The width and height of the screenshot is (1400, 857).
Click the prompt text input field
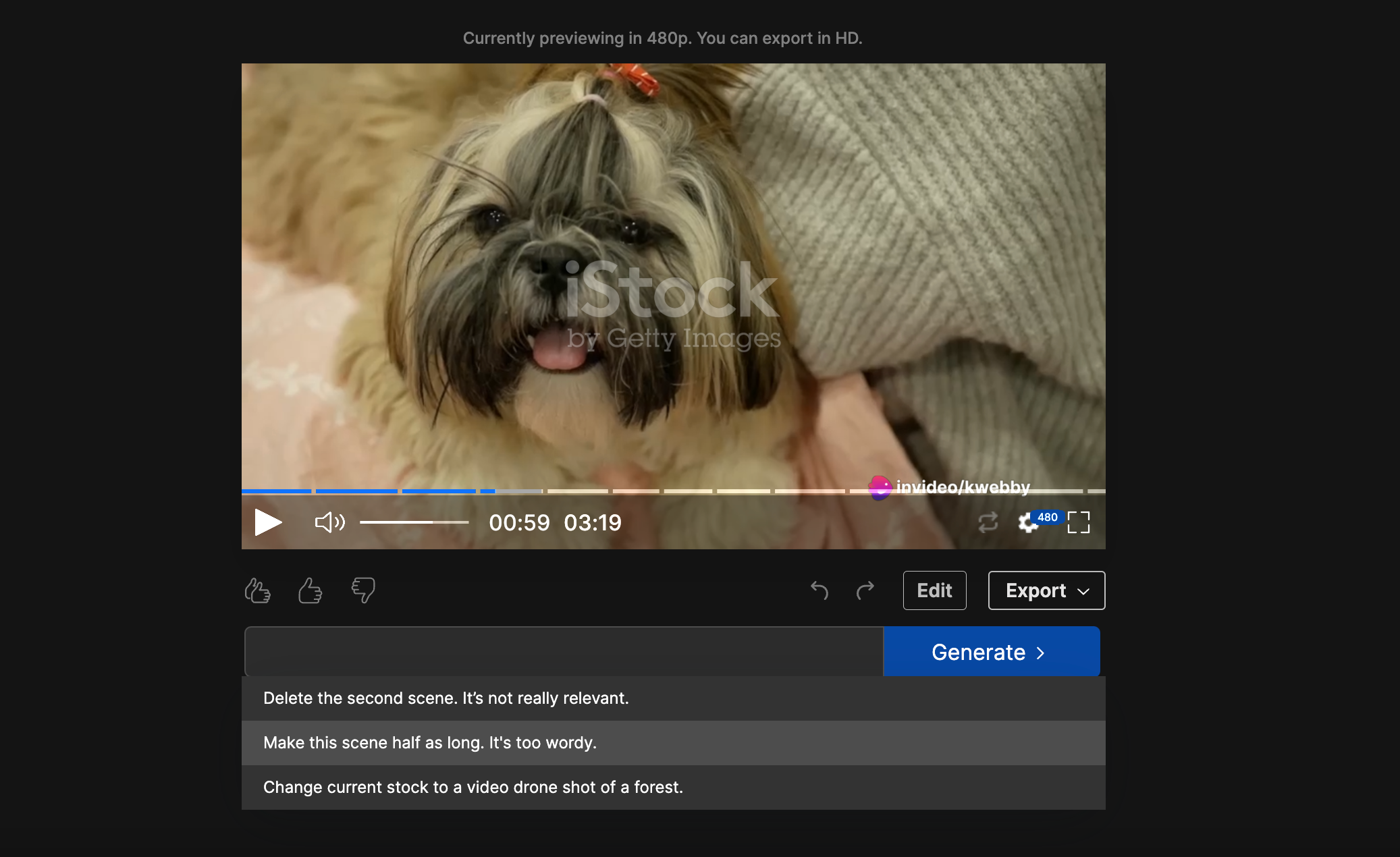click(564, 652)
